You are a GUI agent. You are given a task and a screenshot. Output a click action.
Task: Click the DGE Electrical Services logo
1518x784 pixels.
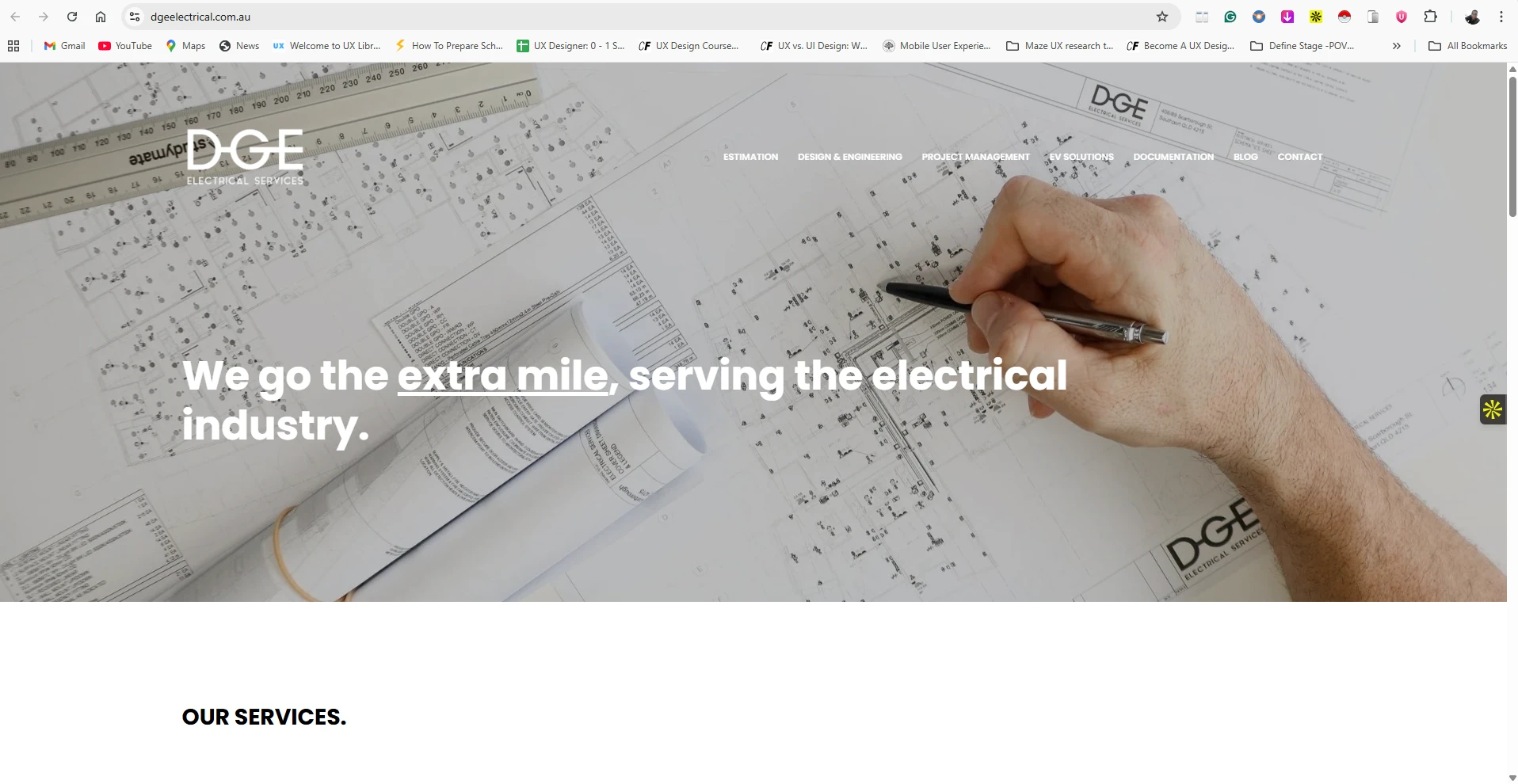coord(245,157)
